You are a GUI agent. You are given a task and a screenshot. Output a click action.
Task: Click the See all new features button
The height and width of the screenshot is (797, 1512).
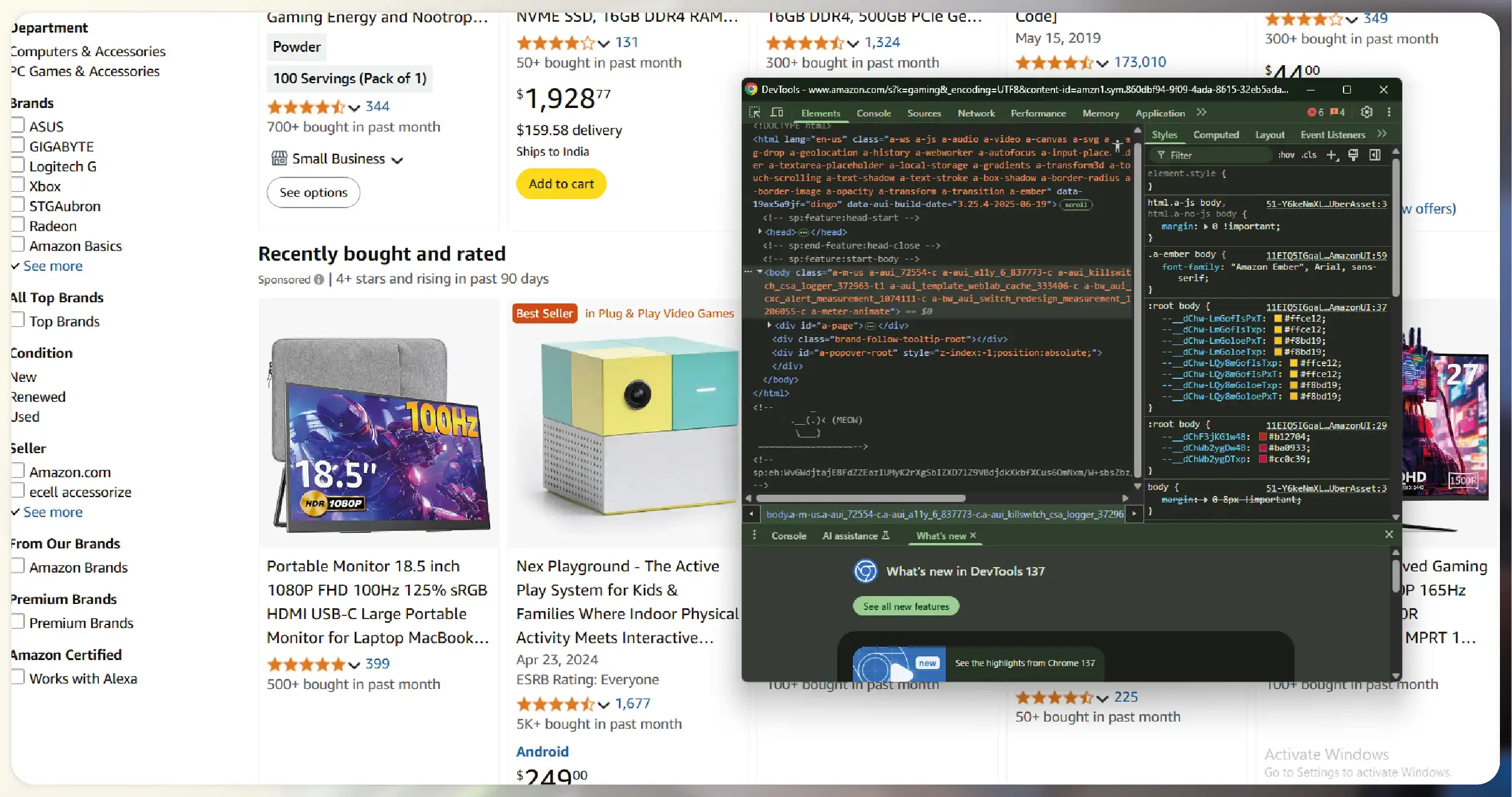tap(905, 606)
